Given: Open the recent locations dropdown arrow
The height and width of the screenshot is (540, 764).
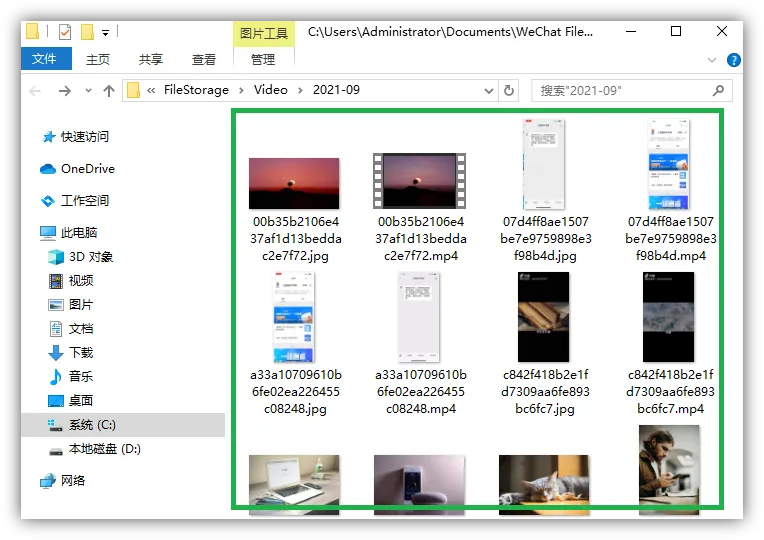Looking at the screenshot, I should (x=88, y=91).
